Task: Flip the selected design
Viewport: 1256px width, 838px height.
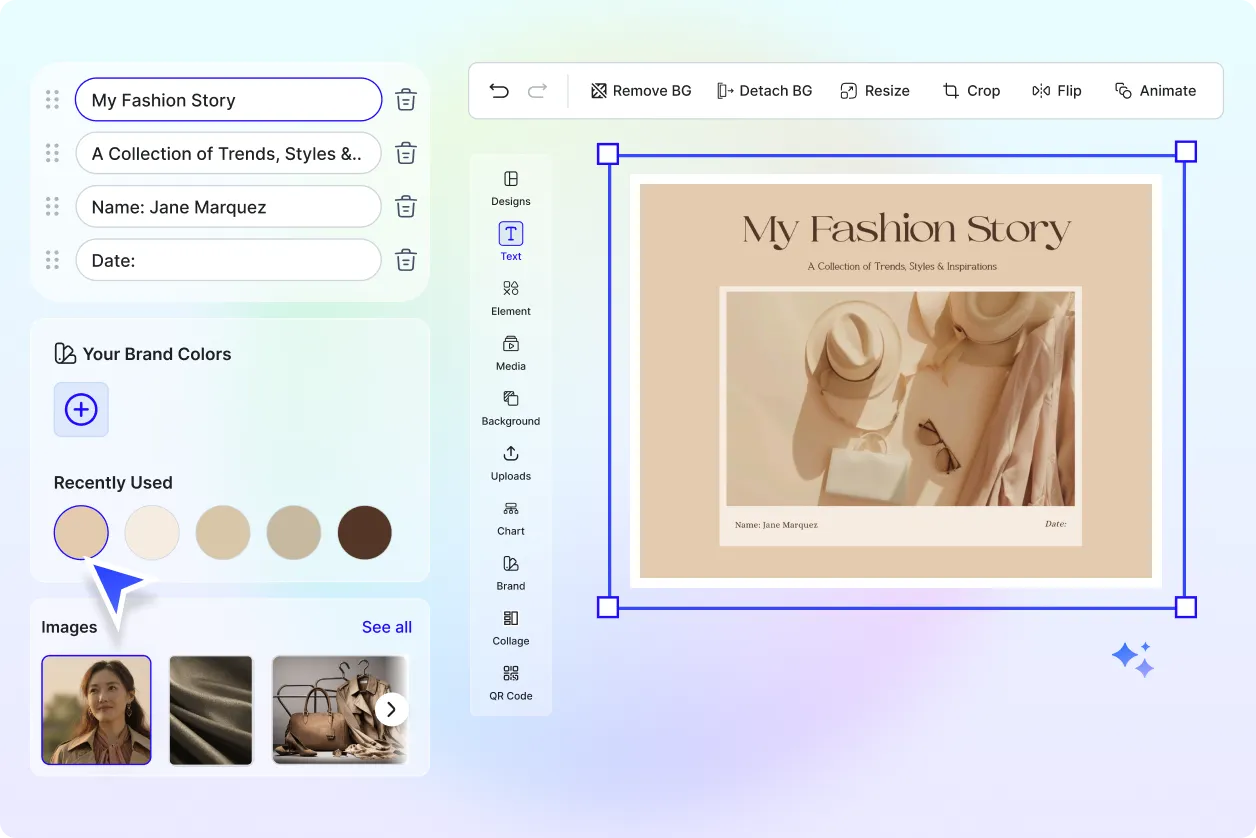Action: coord(1056,90)
